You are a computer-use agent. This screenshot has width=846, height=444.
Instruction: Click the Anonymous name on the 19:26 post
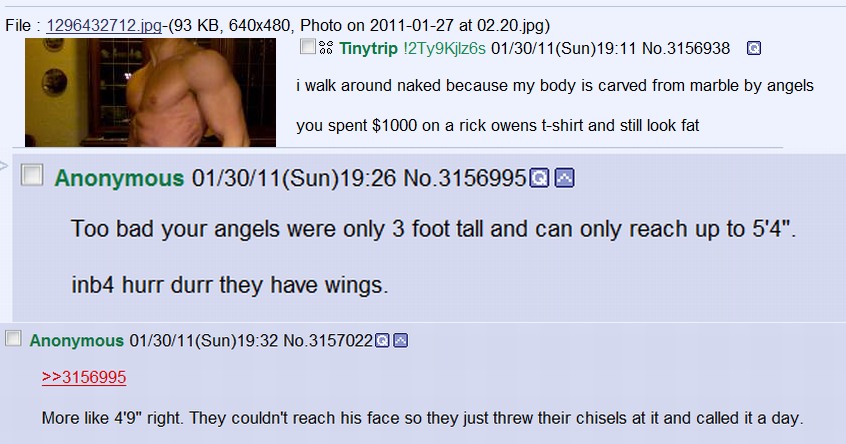point(119,178)
